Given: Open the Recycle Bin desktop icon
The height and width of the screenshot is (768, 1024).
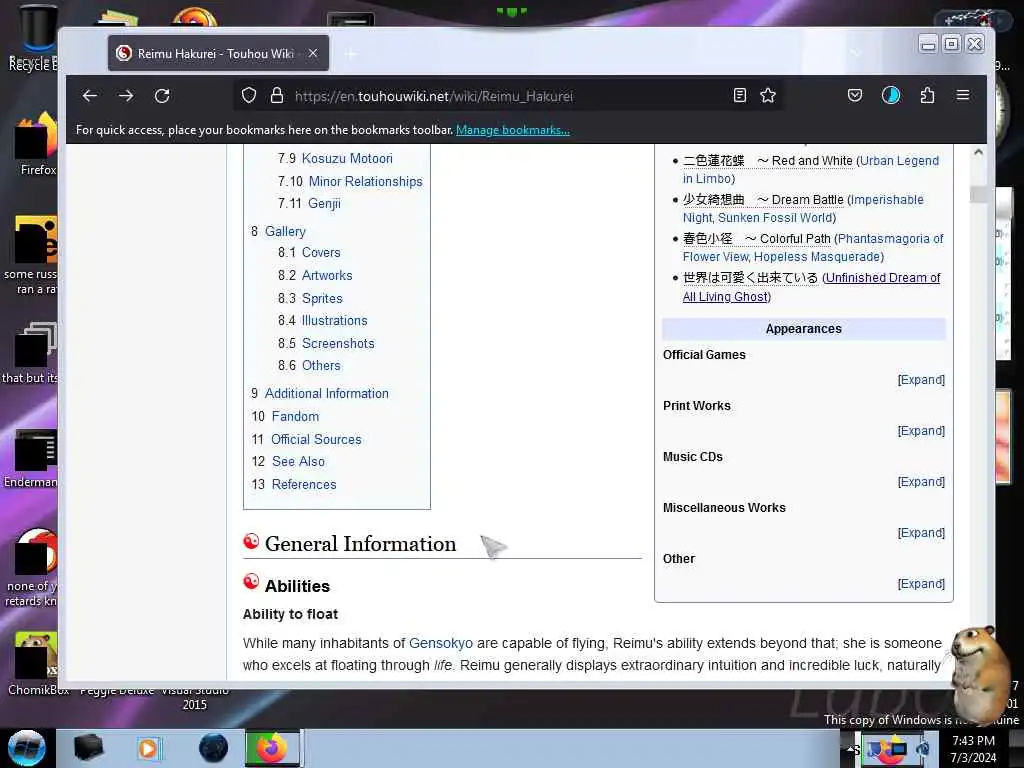Looking at the screenshot, I should 33,38.
